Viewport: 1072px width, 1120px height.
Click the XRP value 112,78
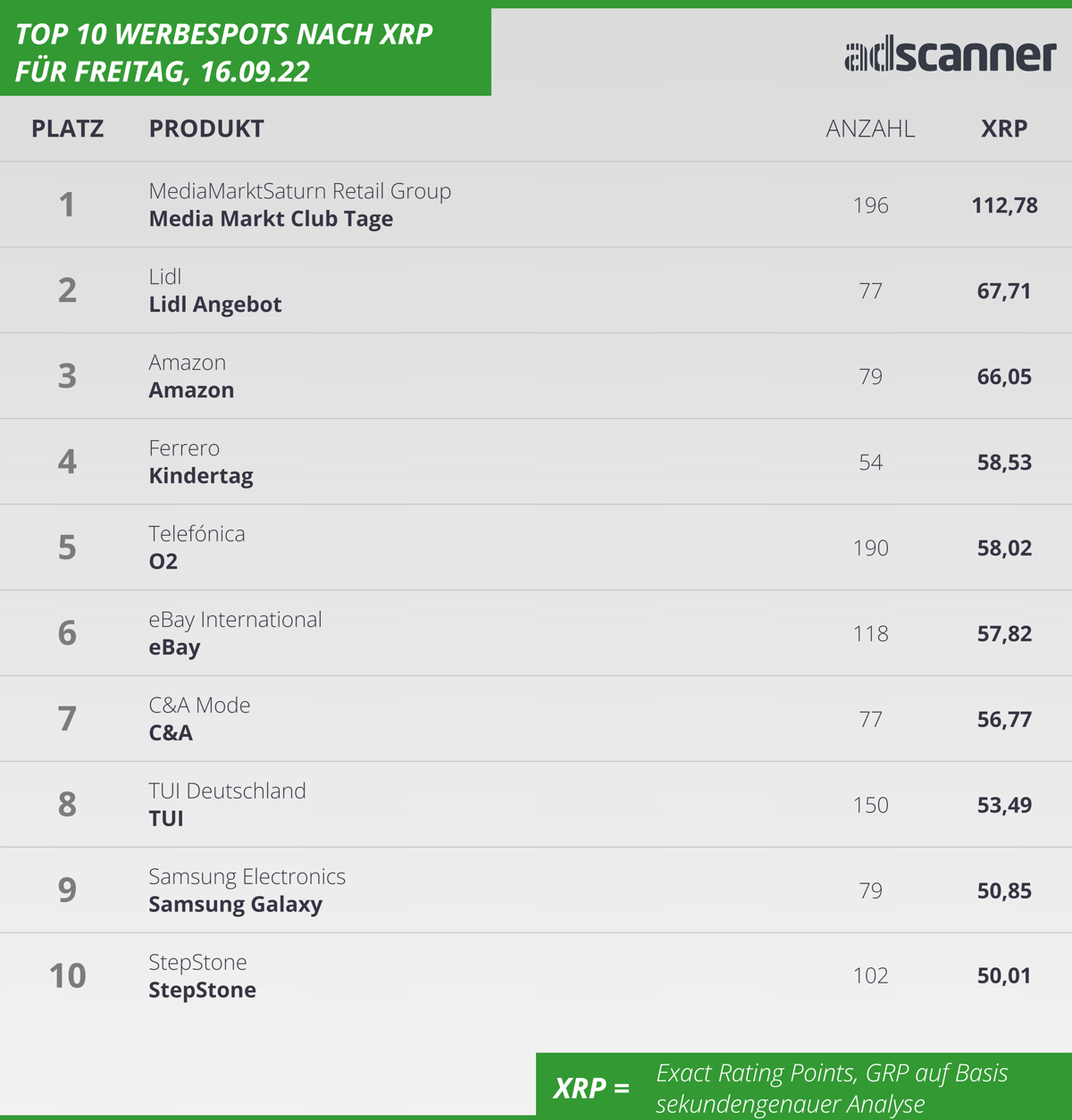(1004, 205)
